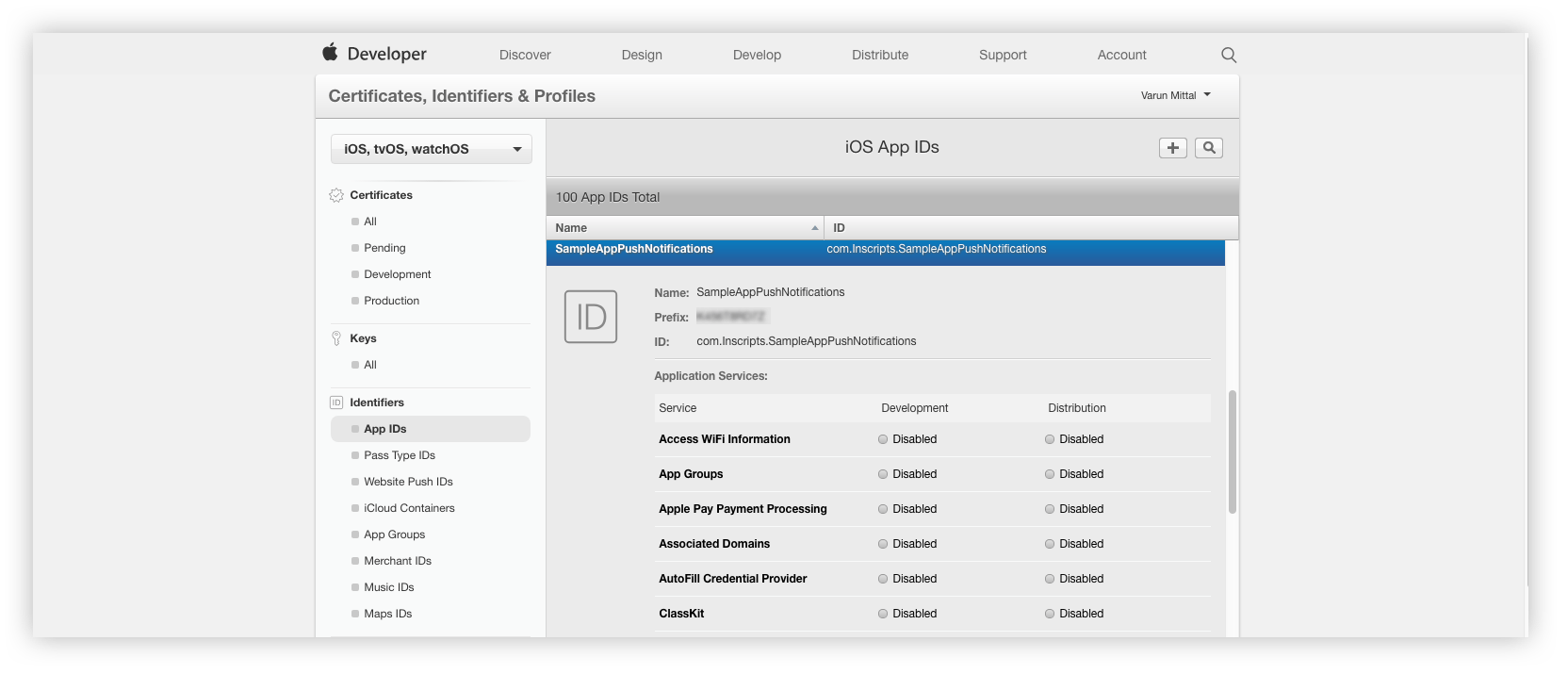Click the Associated Domains service name
This screenshot has width=1568, height=674.
[714, 544]
